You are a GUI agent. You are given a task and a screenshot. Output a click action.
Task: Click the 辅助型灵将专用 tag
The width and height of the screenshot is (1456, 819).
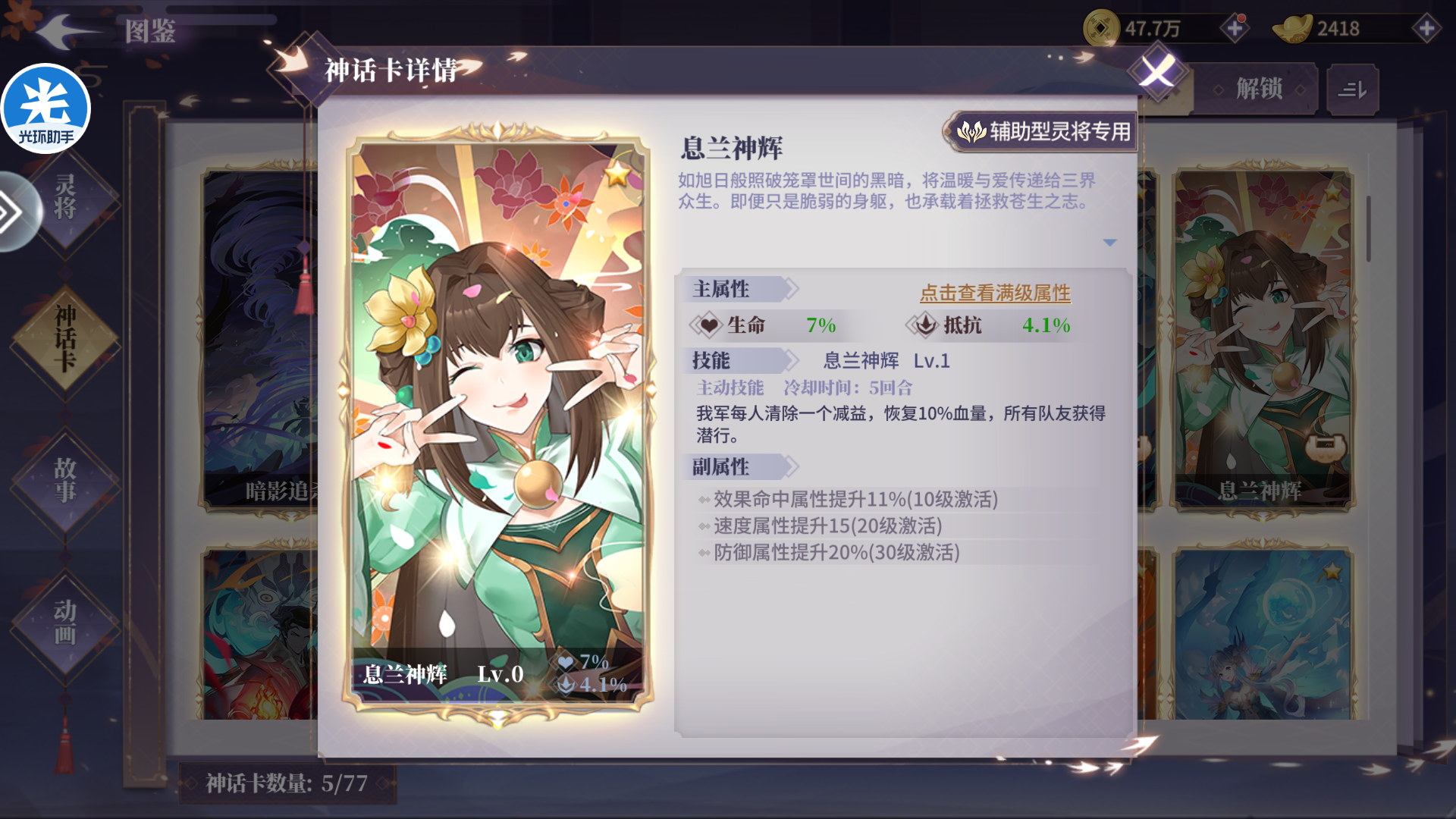tap(1043, 132)
